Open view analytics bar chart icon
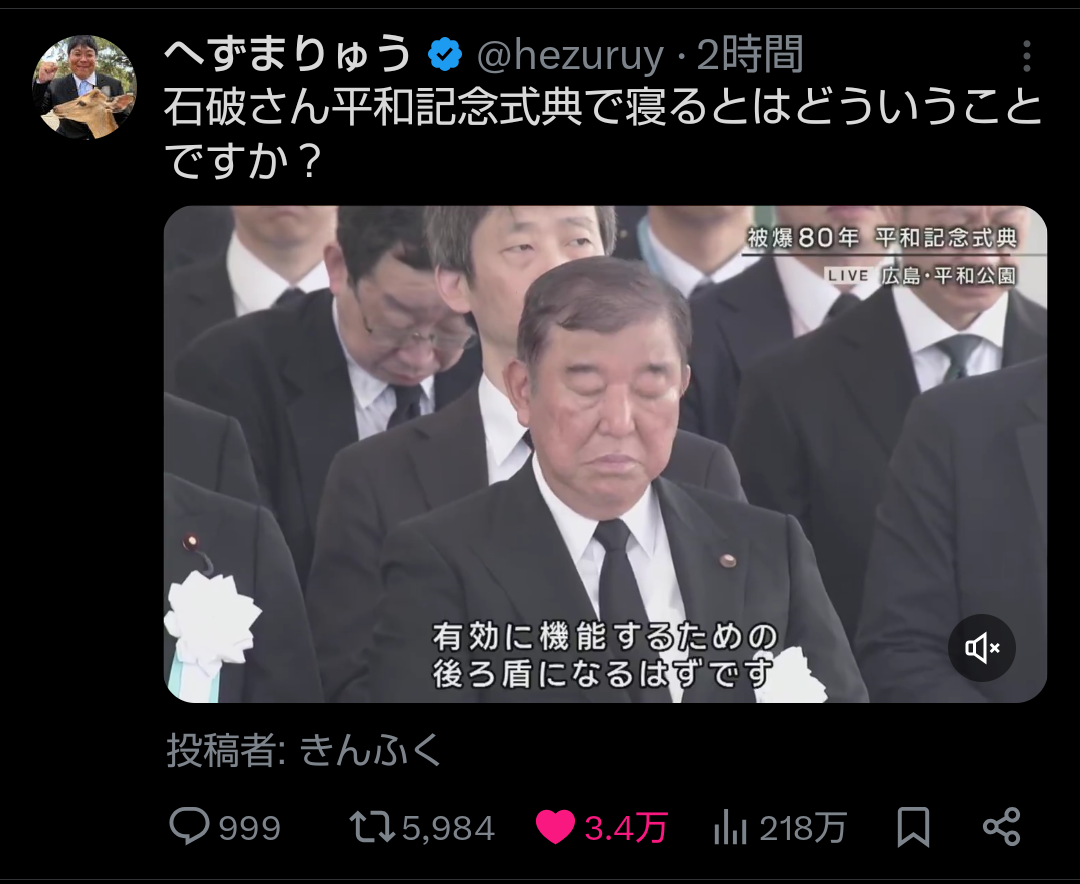Screen dimensions: 1080x884 (x=730, y=827)
